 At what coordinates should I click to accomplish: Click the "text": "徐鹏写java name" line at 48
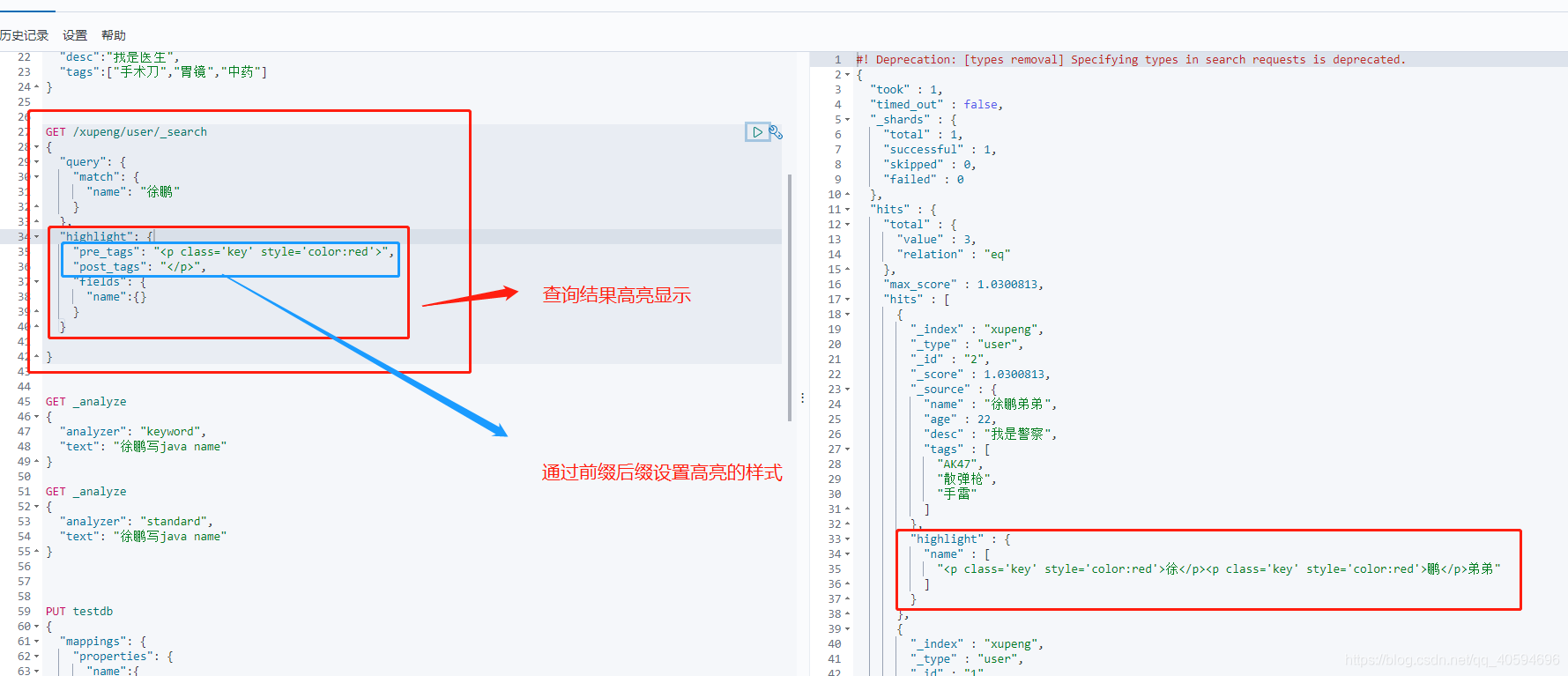click(143, 447)
